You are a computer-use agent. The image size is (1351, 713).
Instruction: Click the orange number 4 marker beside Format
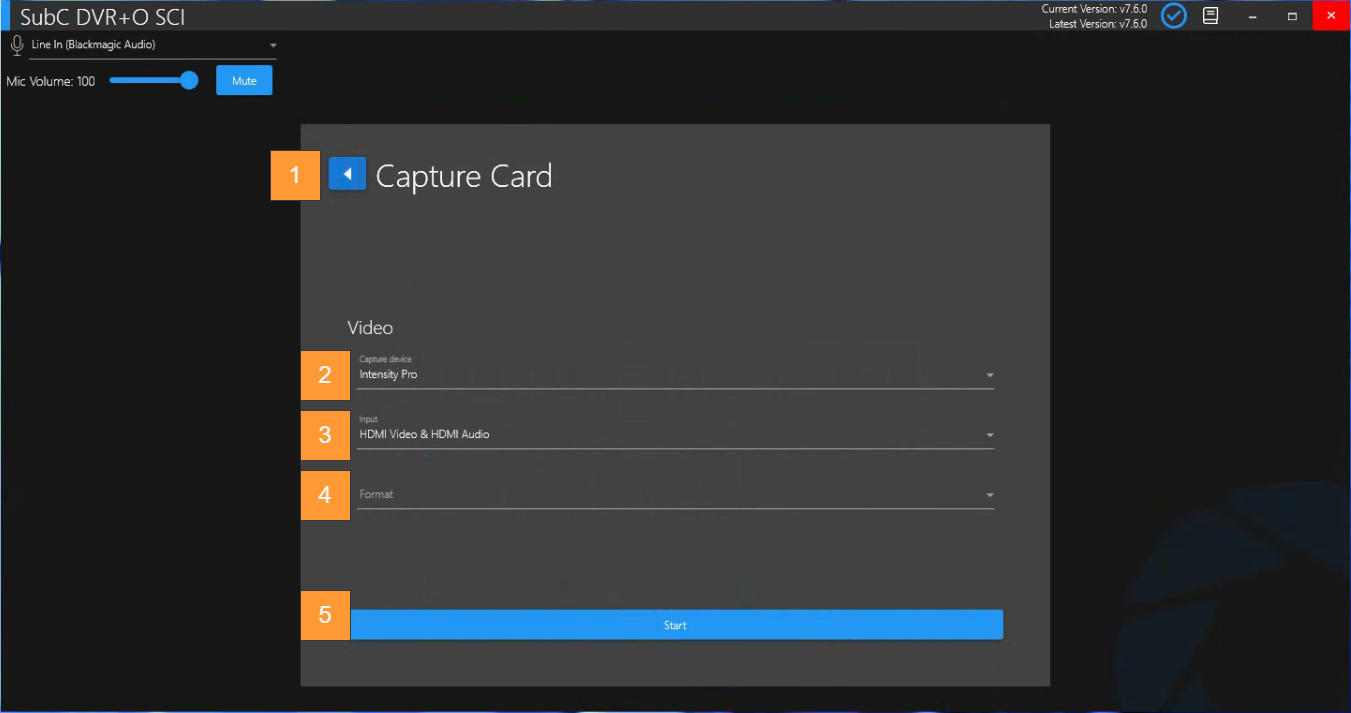325,495
